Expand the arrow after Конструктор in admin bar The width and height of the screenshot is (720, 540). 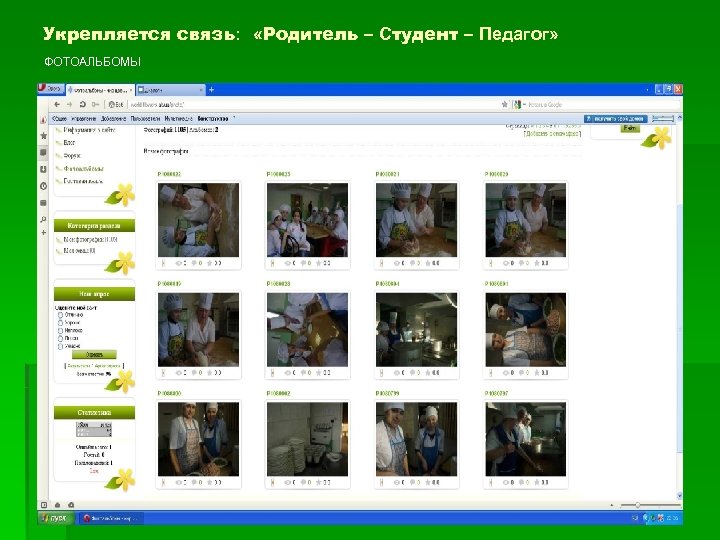(x=234, y=118)
